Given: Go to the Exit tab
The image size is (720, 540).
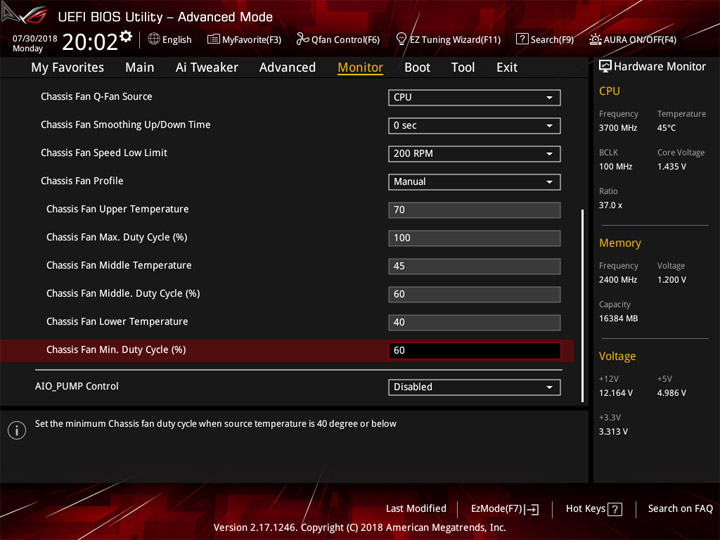Looking at the screenshot, I should tap(507, 68).
